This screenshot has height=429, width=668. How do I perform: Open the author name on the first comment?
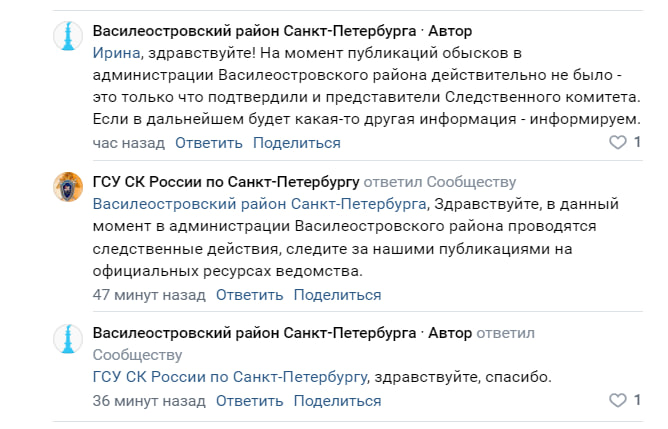click(x=254, y=31)
